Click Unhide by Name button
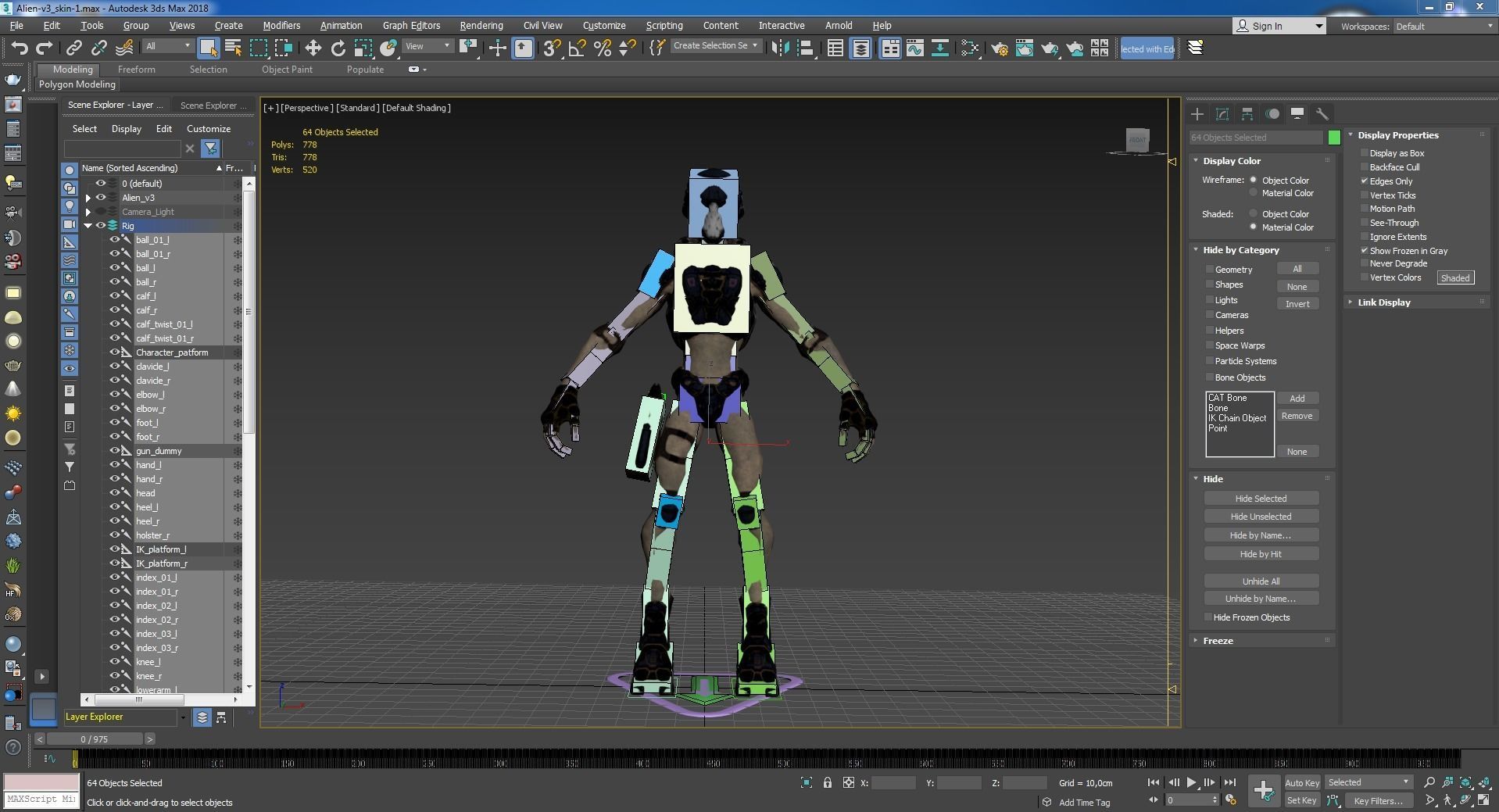The width and height of the screenshot is (1499, 812). click(1261, 599)
